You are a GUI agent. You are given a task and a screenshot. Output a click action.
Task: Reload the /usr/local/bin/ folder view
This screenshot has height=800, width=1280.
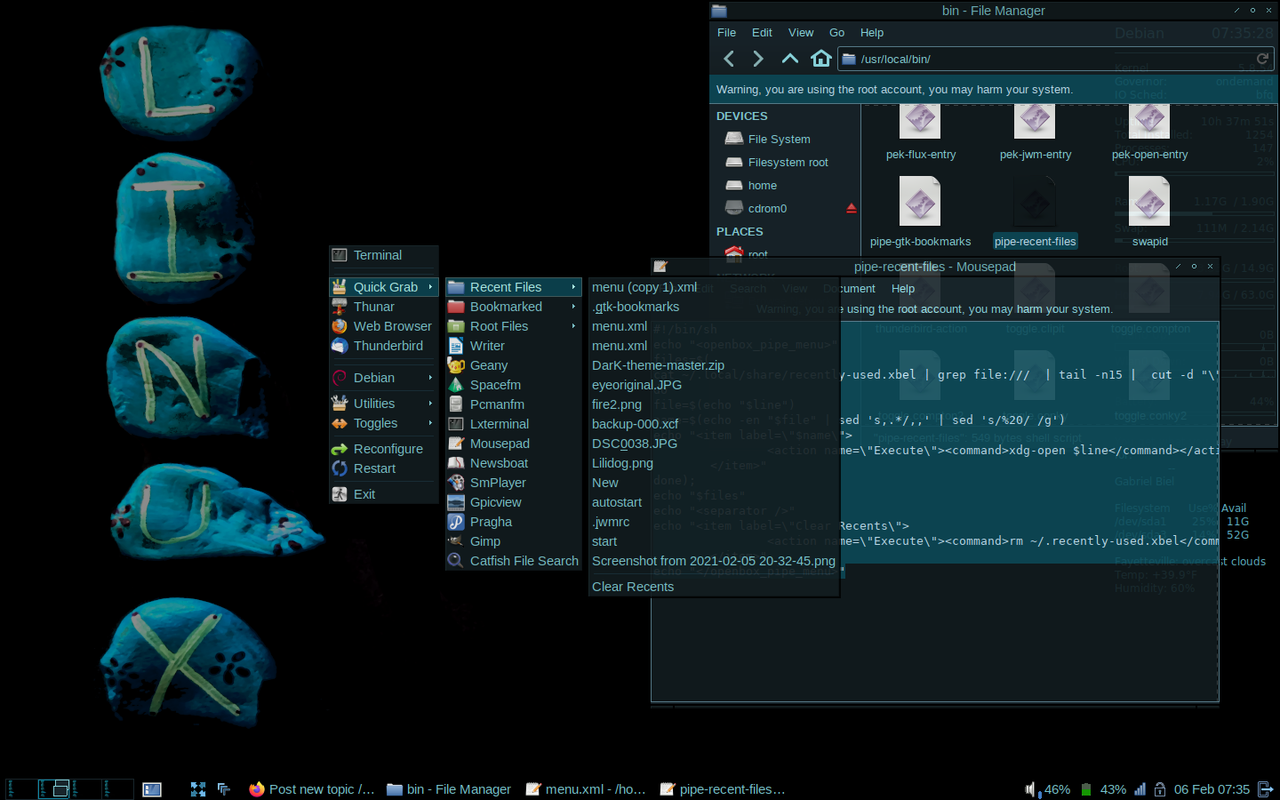click(x=1262, y=59)
